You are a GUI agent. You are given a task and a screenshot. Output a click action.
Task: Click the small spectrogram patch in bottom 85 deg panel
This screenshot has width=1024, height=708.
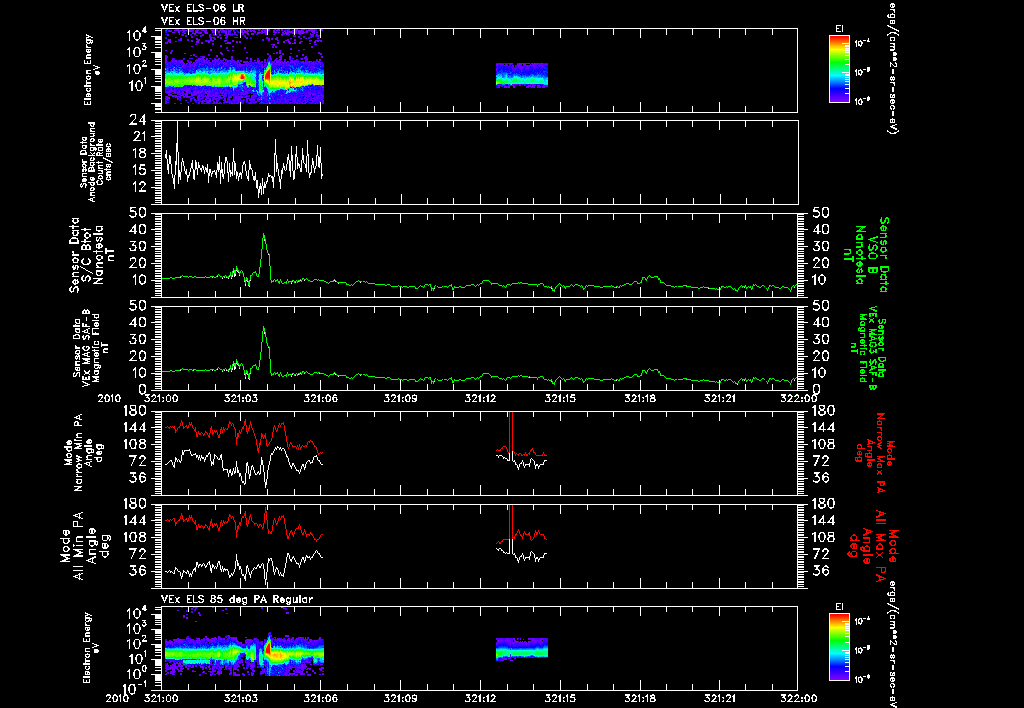point(522,649)
